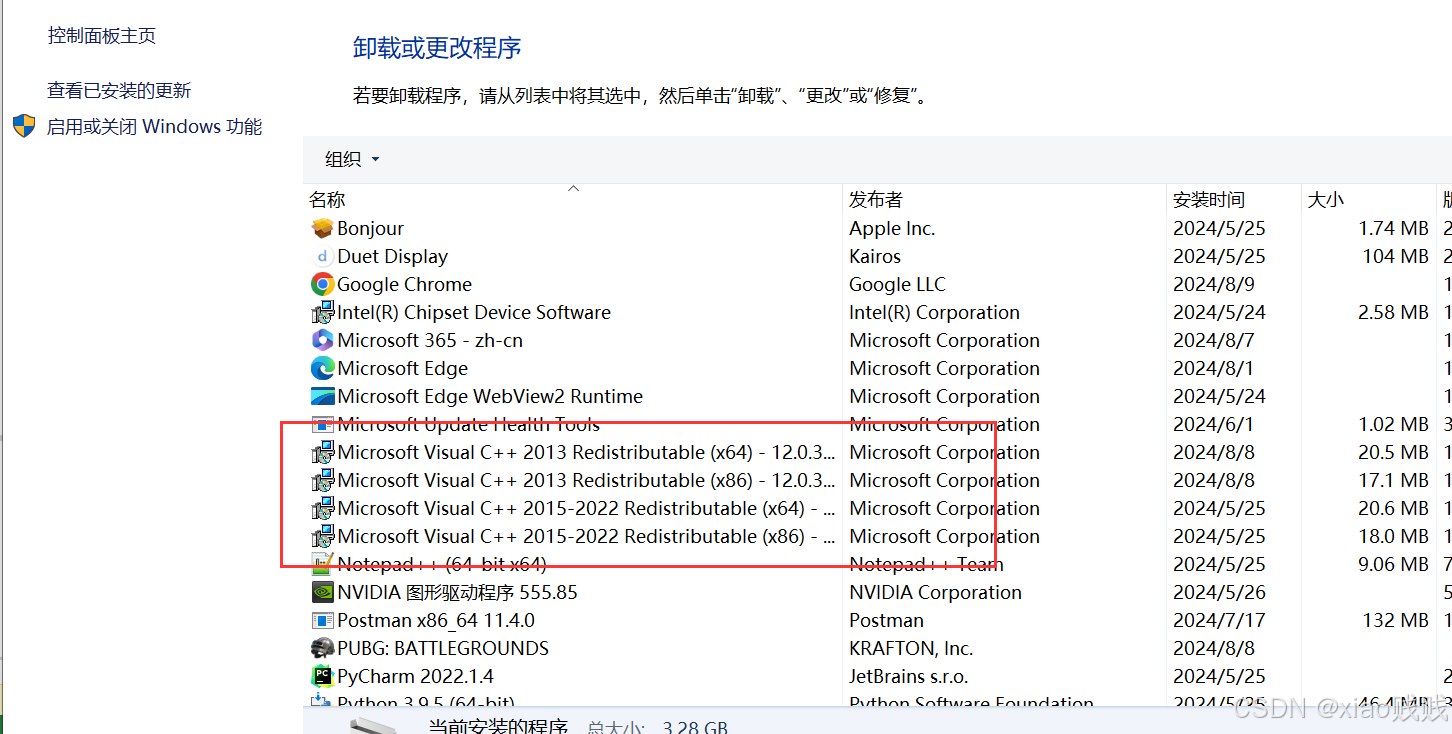Image resolution: width=1452 pixels, height=734 pixels.
Task: Select the Bonjour row name
Action: point(371,229)
